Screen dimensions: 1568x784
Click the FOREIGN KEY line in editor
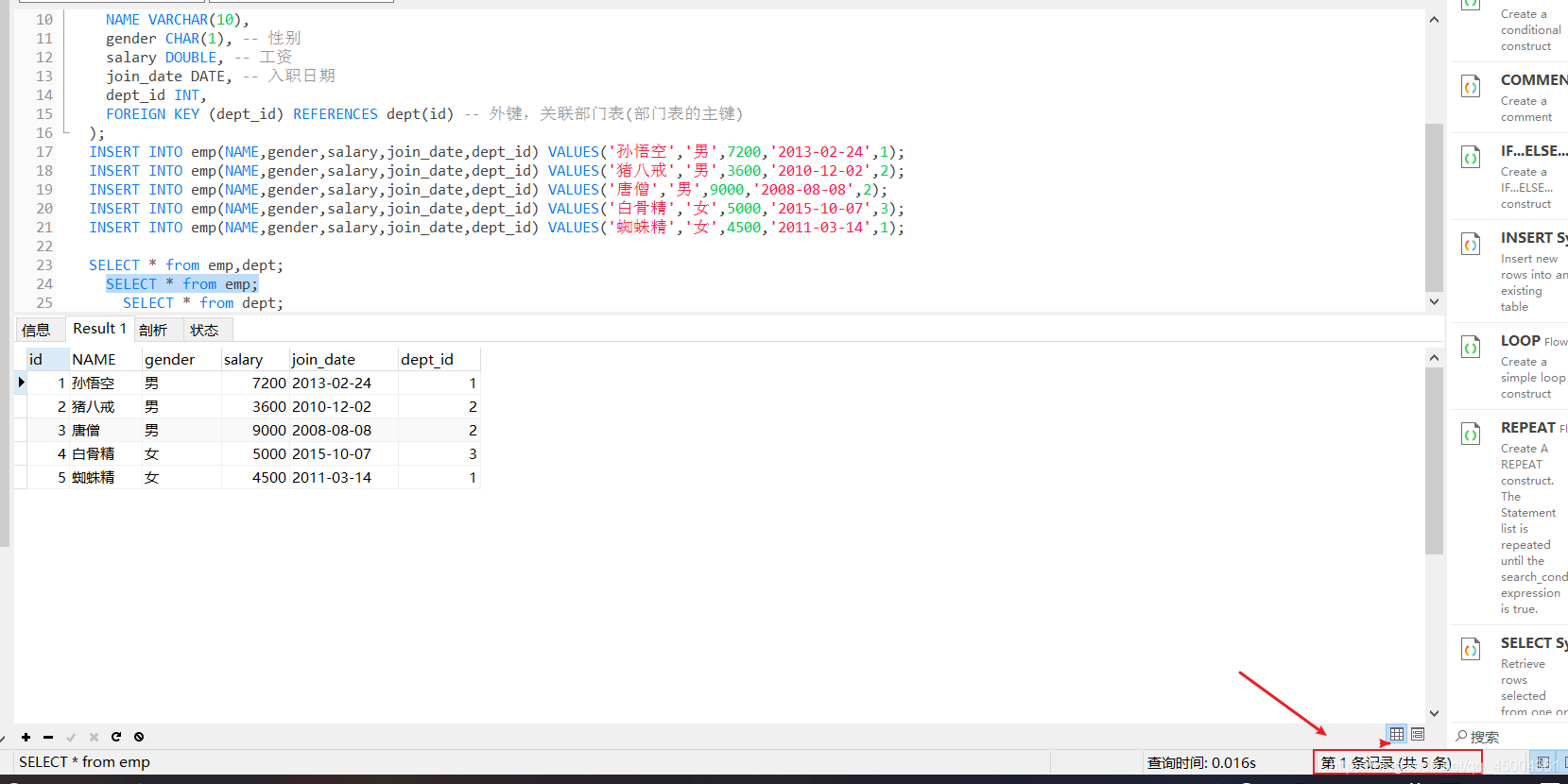coord(424,114)
